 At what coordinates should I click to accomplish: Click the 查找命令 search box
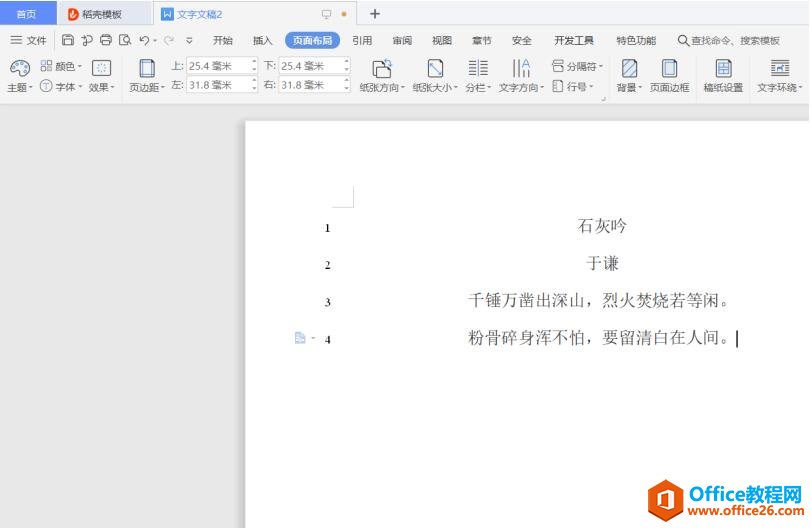point(729,40)
